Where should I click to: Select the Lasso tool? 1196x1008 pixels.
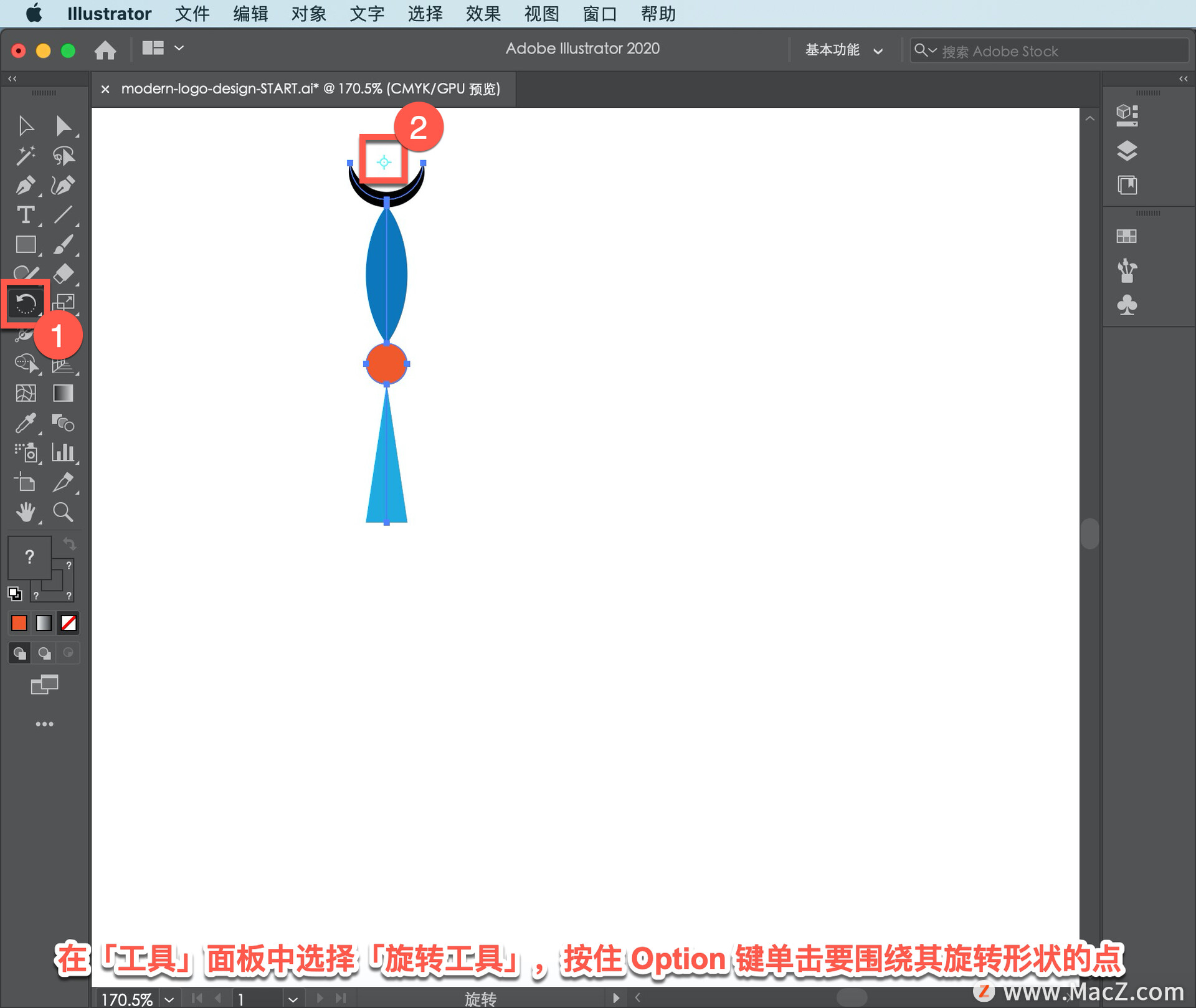point(63,156)
